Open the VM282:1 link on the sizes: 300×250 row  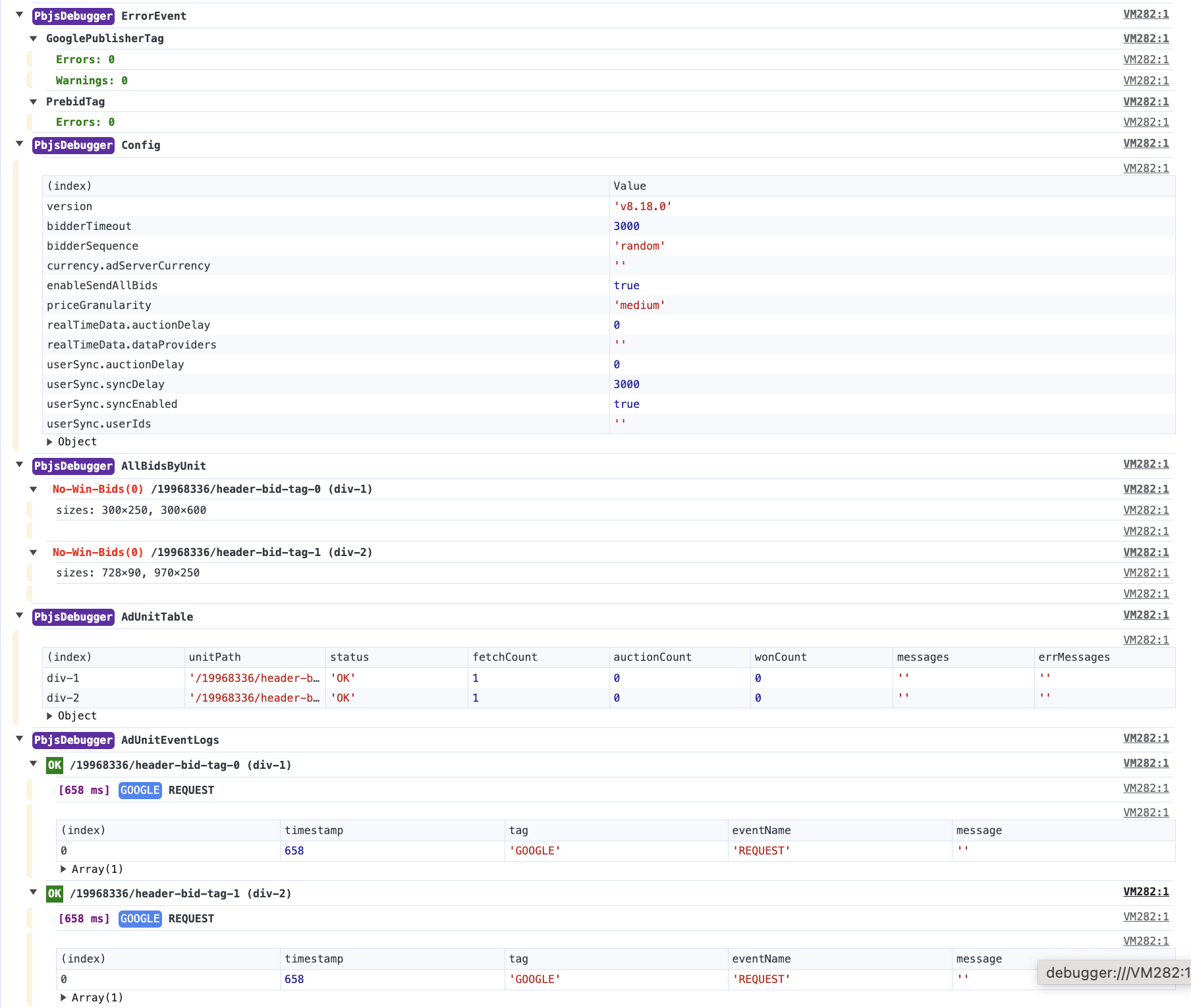click(1146, 510)
